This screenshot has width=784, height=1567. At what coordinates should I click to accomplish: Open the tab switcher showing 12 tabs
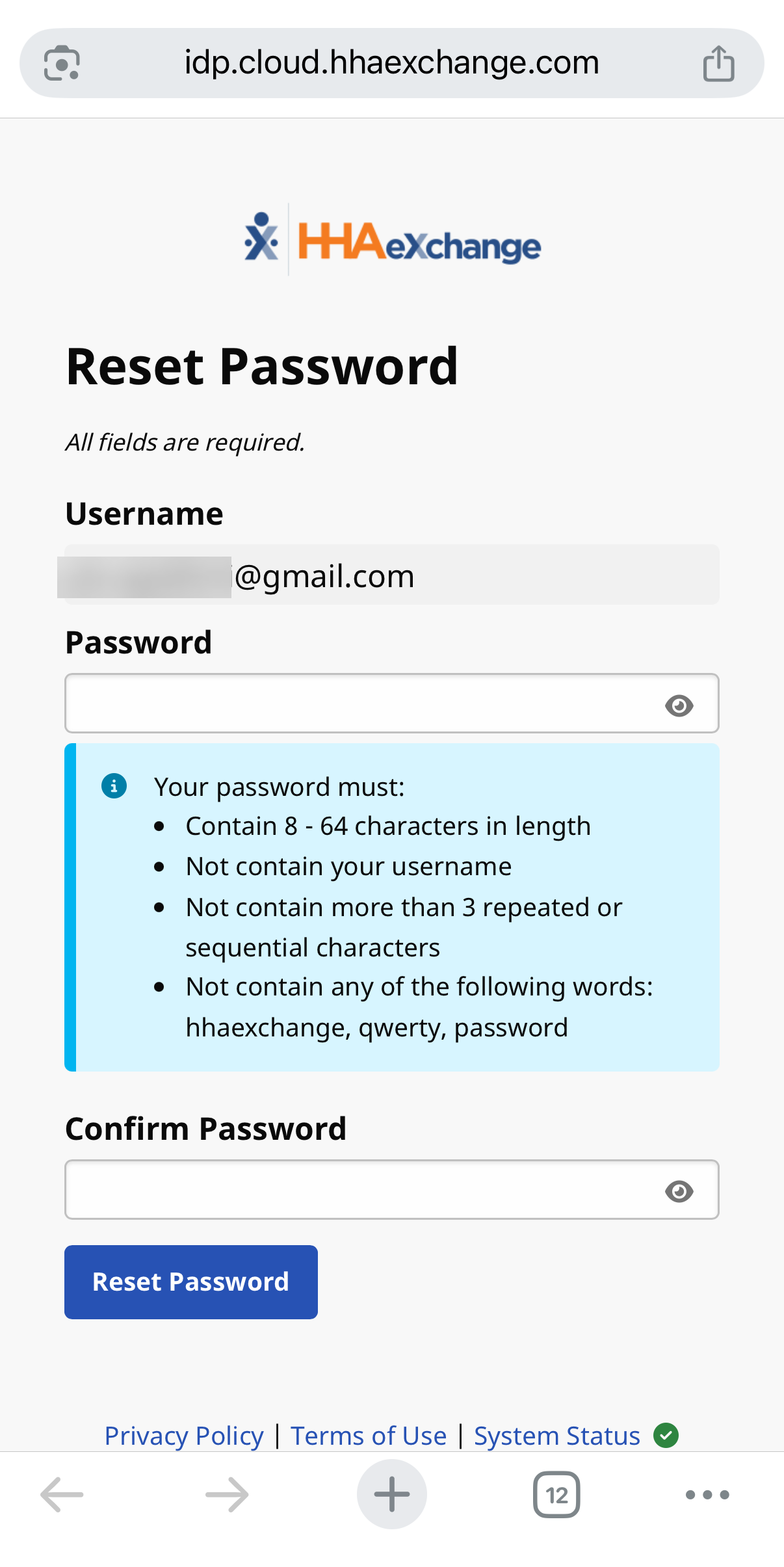click(556, 1494)
